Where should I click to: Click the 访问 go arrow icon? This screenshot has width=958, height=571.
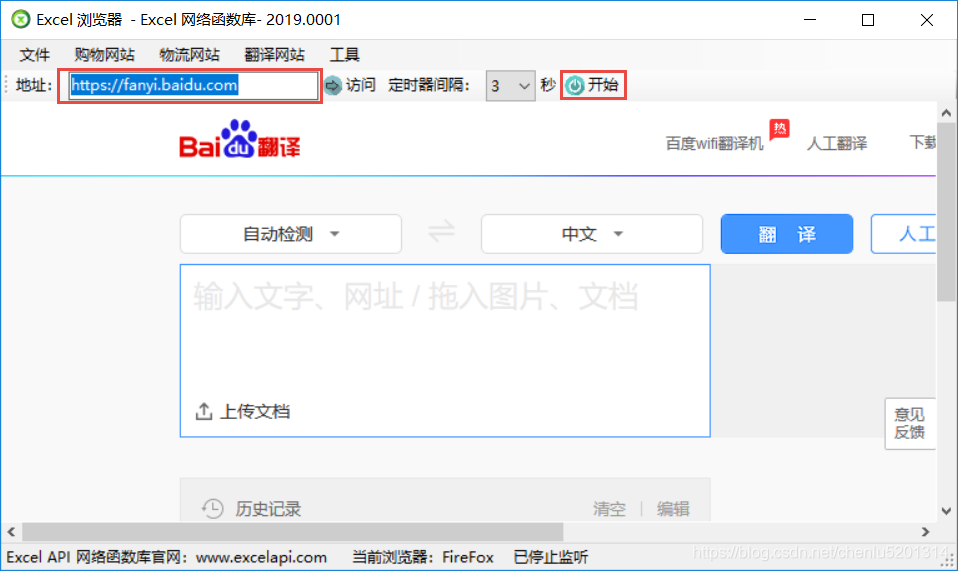click(332, 85)
